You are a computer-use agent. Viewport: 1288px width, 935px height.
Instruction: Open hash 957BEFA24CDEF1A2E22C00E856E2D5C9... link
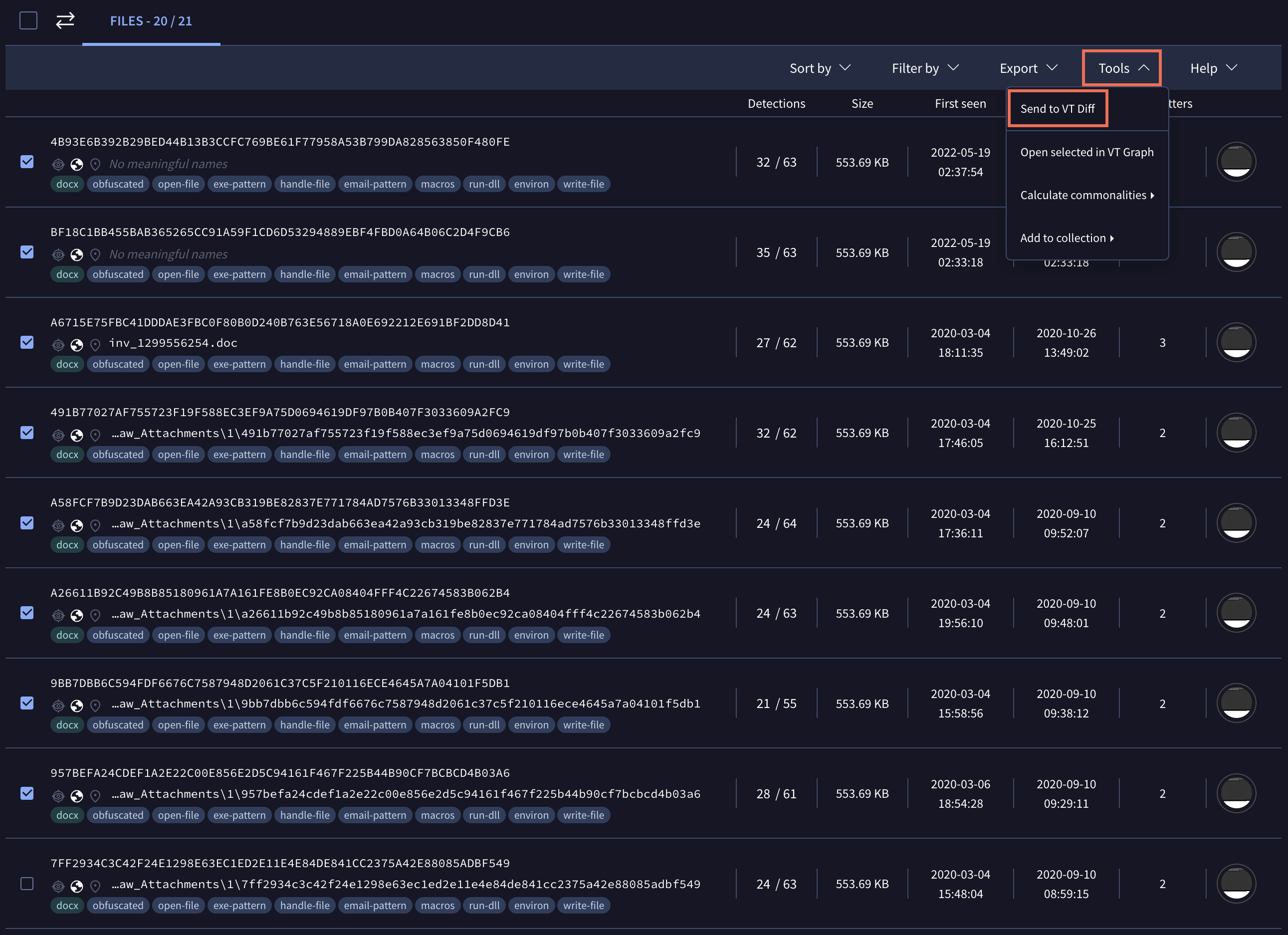[x=280, y=773]
